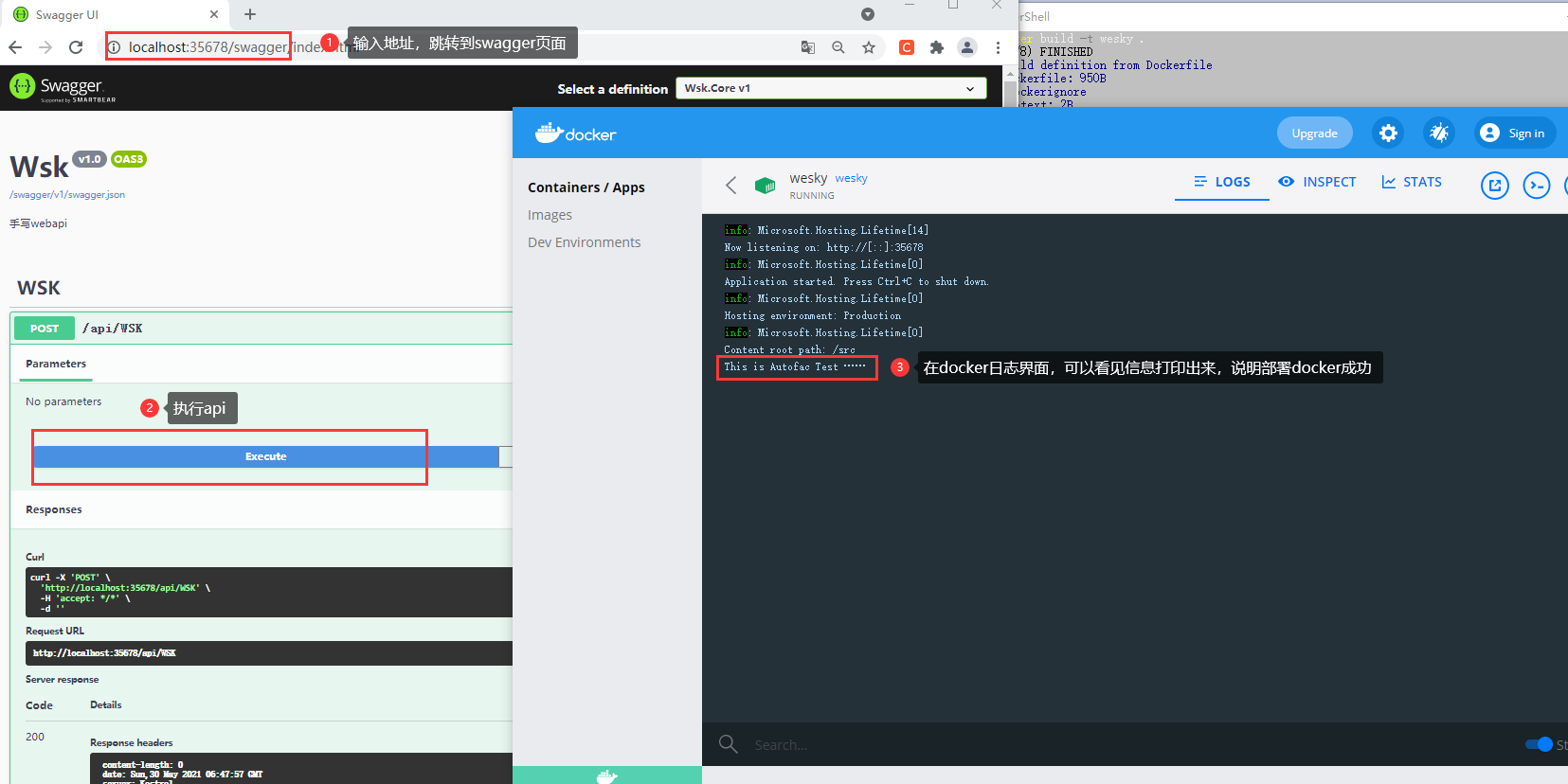Switch to the LOGS tab
This screenshot has width=1568, height=784.
click(1222, 182)
